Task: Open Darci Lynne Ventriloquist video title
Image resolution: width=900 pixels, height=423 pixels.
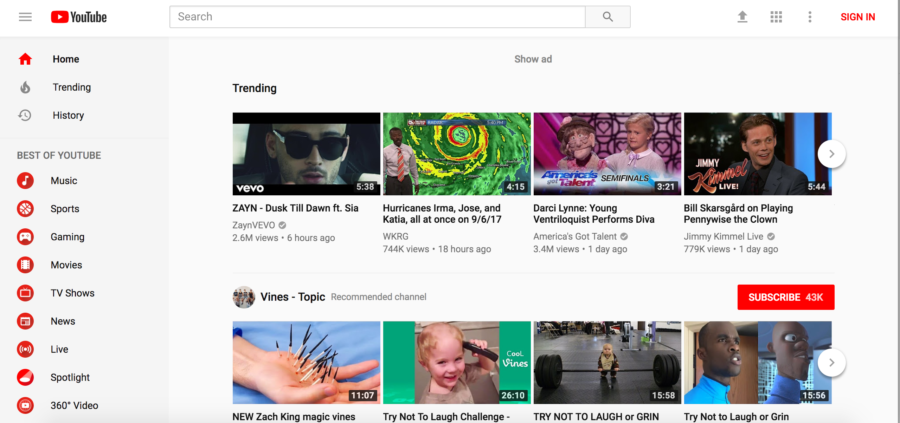Action: pos(593,214)
